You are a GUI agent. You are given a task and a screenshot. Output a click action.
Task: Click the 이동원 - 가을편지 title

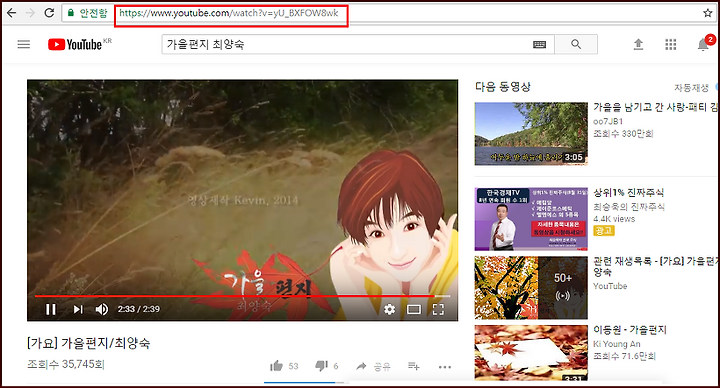click(x=630, y=330)
